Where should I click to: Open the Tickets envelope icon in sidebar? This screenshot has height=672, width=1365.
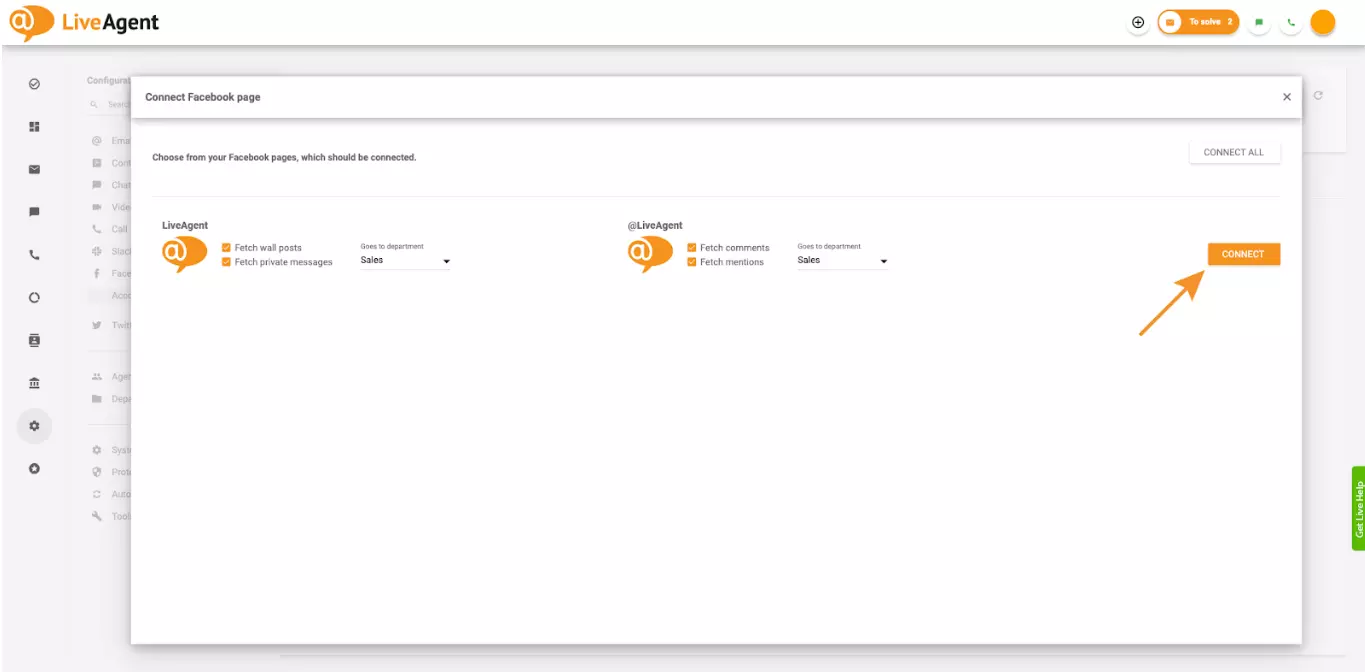coord(34,169)
